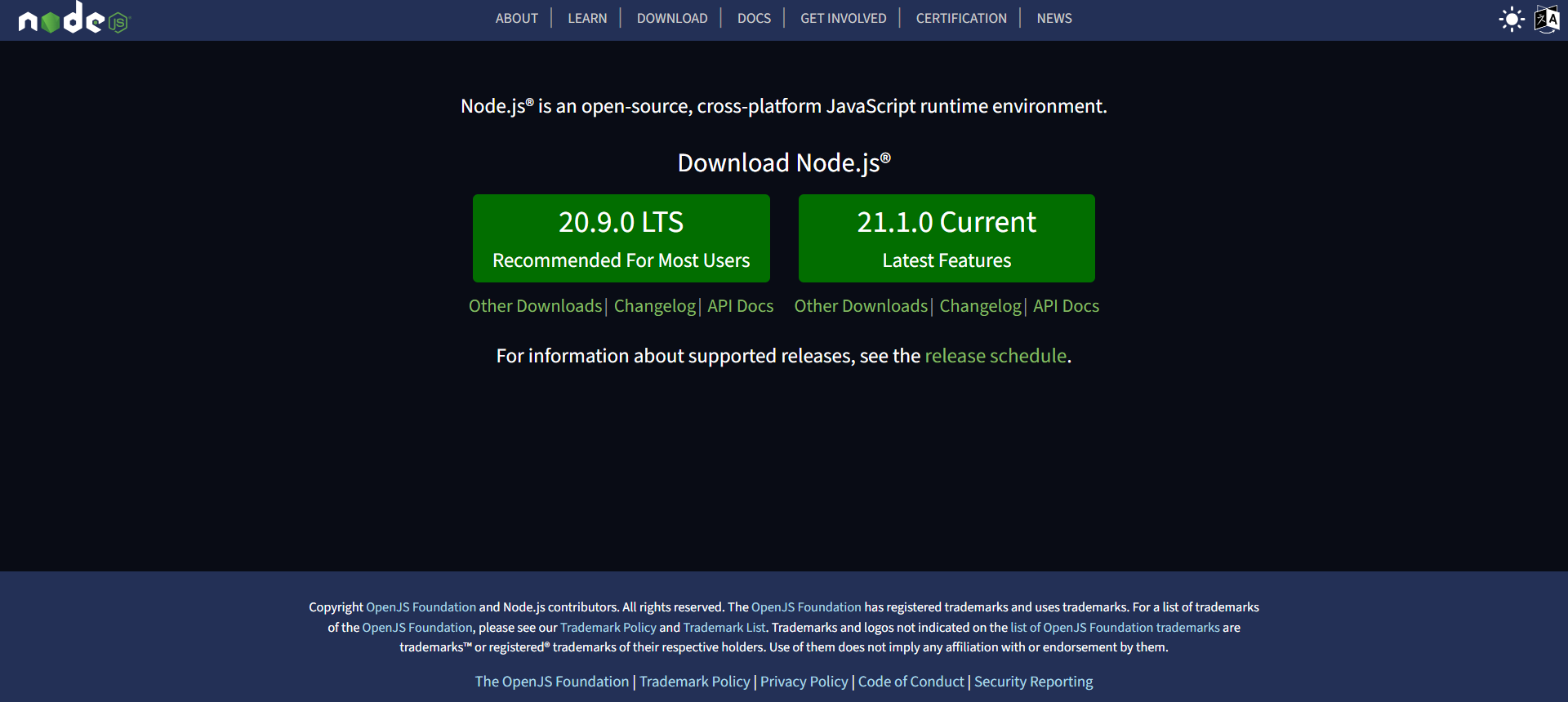This screenshot has width=1568, height=702.
Task: Open Security Reporting in the footer
Action: (x=1033, y=682)
